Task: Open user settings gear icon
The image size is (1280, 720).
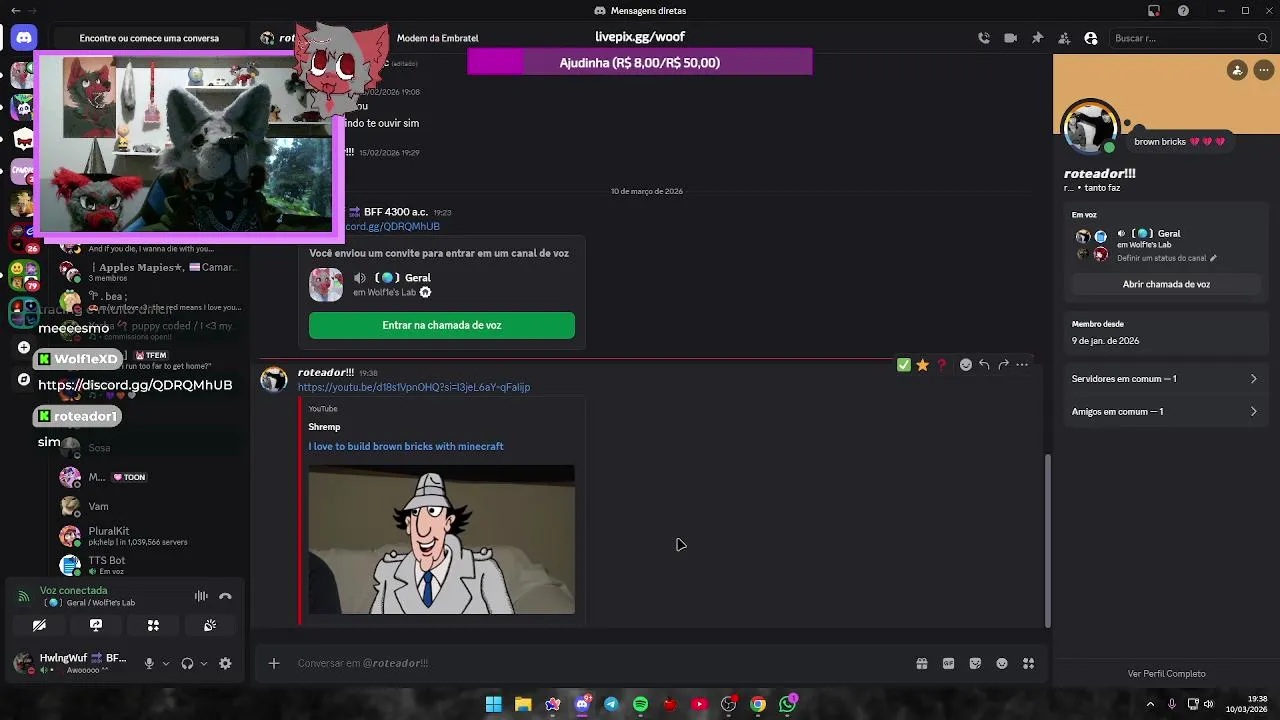Action: pos(225,663)
